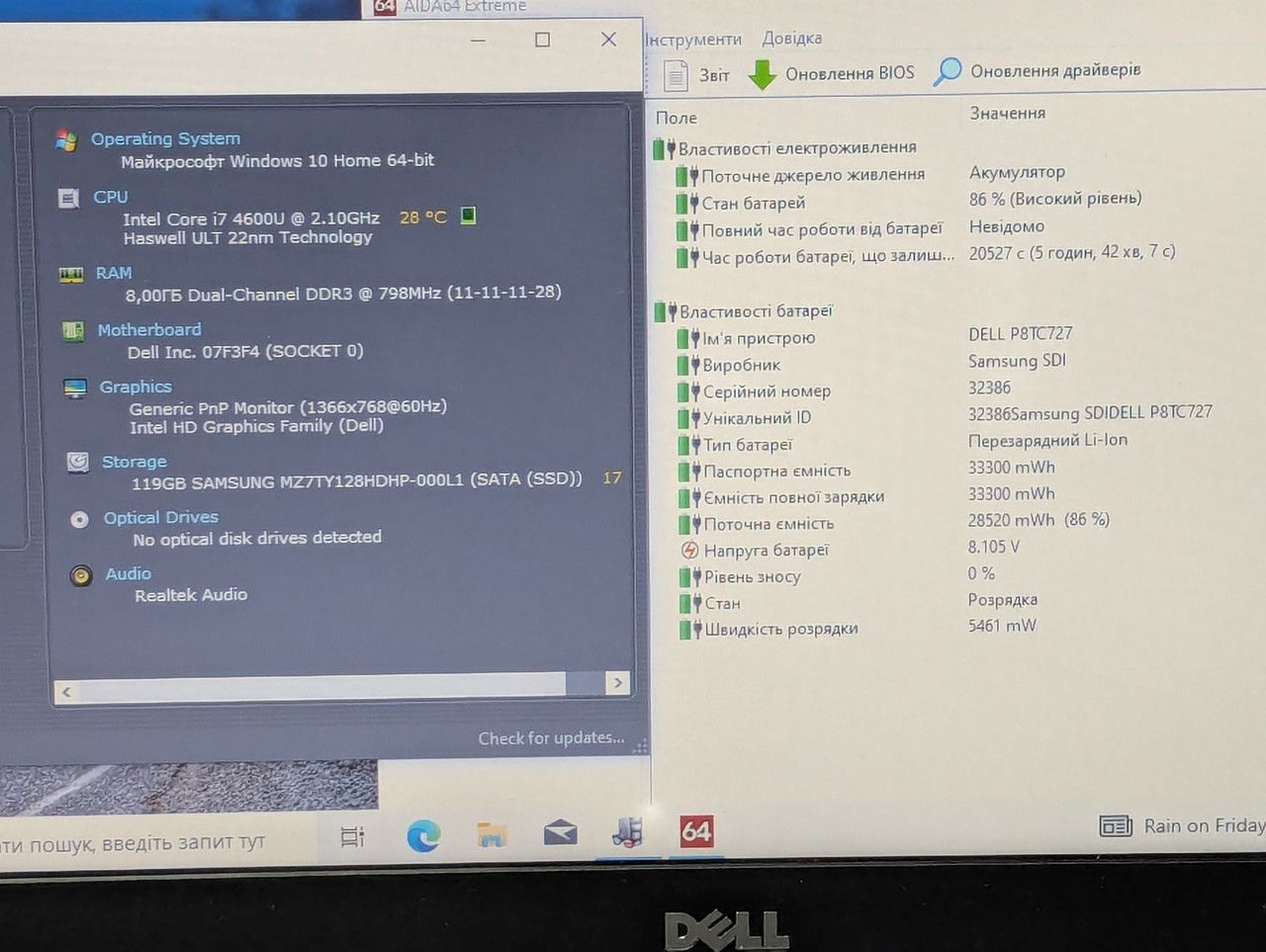
Task: Open the Graphics section link
Action: coord(136,387)
